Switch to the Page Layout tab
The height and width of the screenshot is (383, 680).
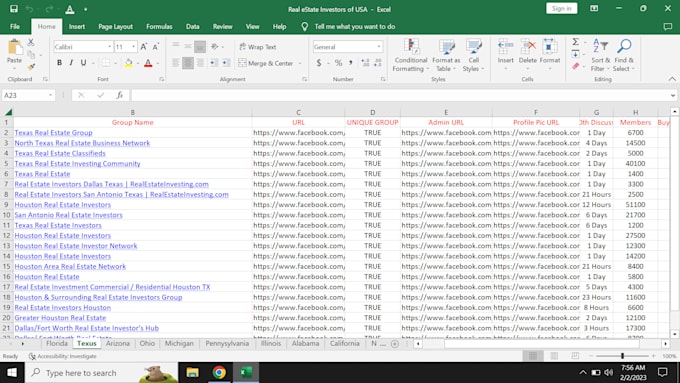pos(115,26)
